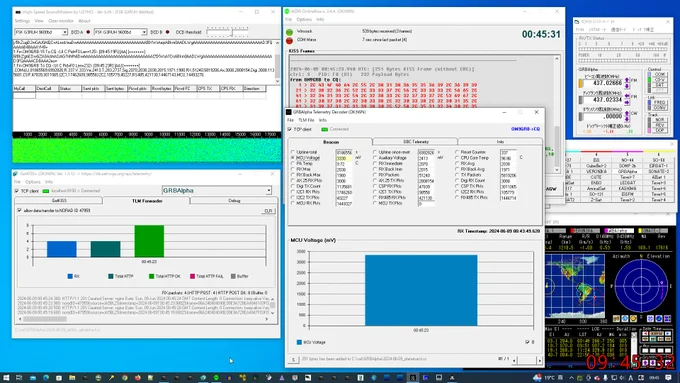Open the Debug tab in GetKISS+

pos(234,201)
